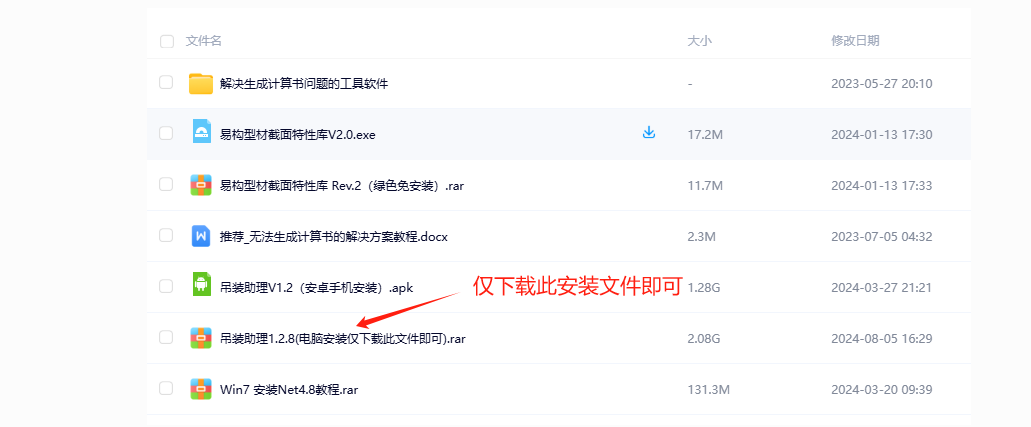Click the Word document icon for 推荐_无法生成计算书 docx
Screen dimensions: 1031x427
(201, 236)
